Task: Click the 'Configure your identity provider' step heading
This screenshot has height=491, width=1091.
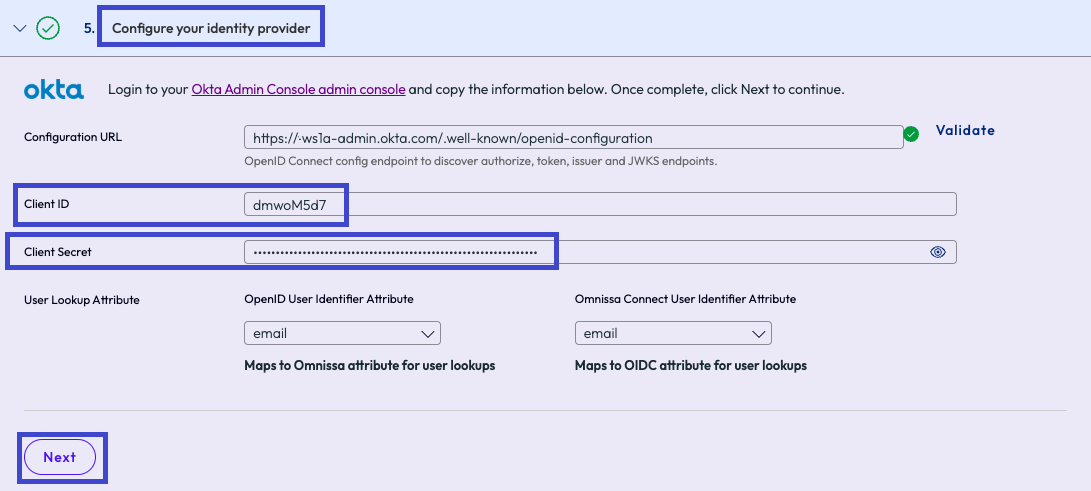Action: click(211, 29)
